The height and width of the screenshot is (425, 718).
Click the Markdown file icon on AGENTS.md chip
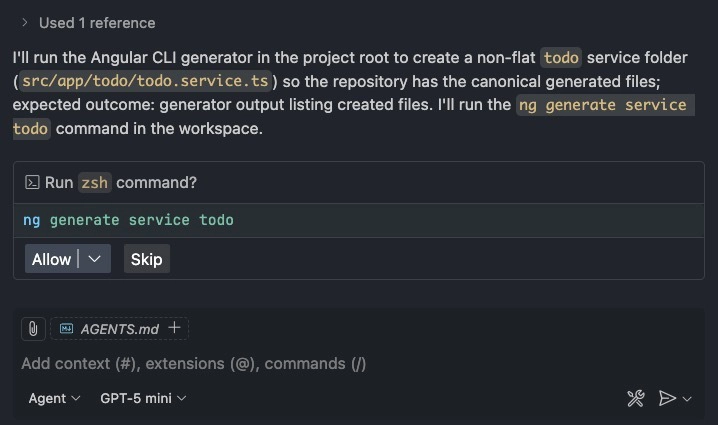(x=66, y=328)
